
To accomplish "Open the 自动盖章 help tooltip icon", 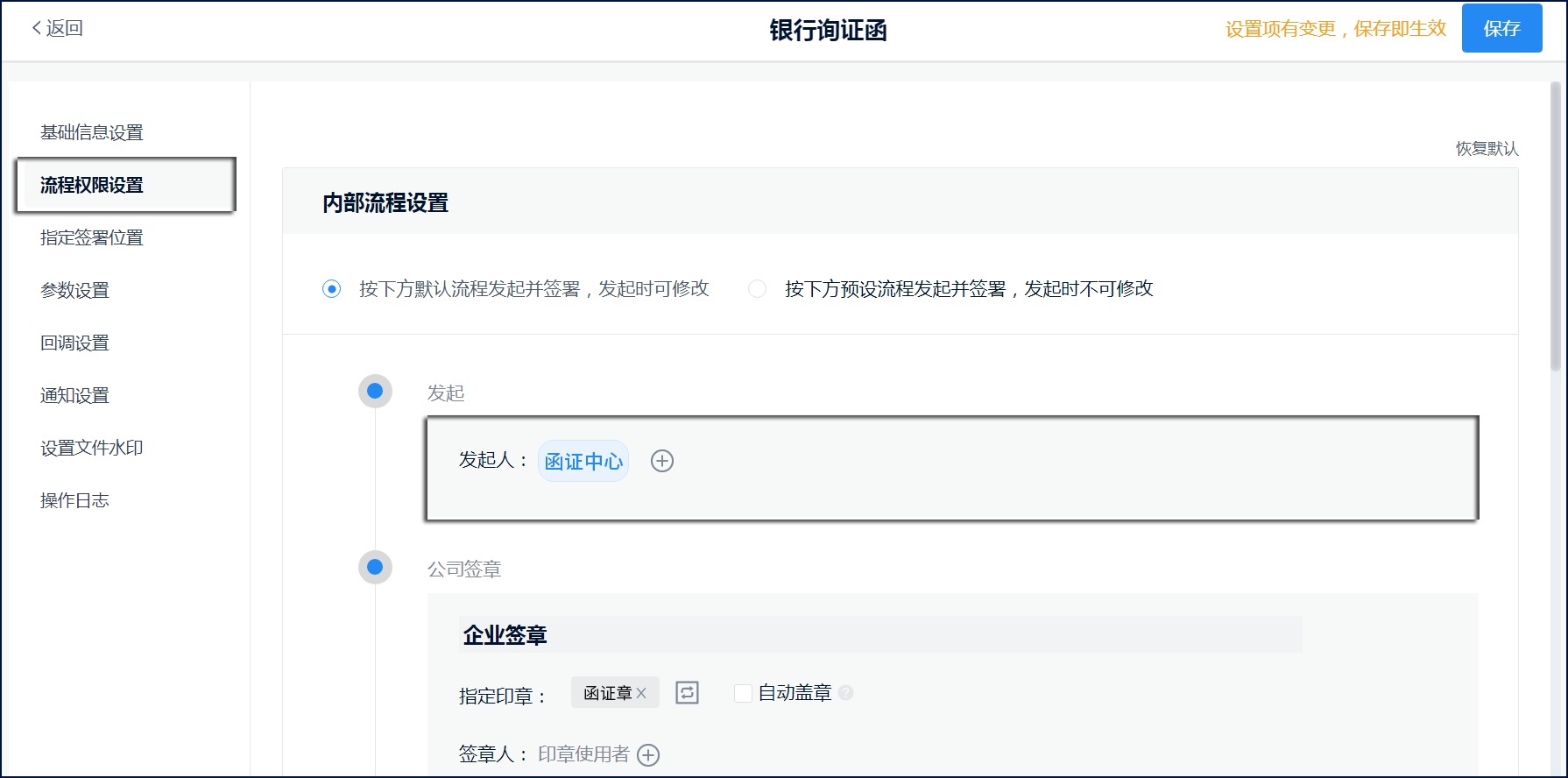I will (x=845, y=693).
